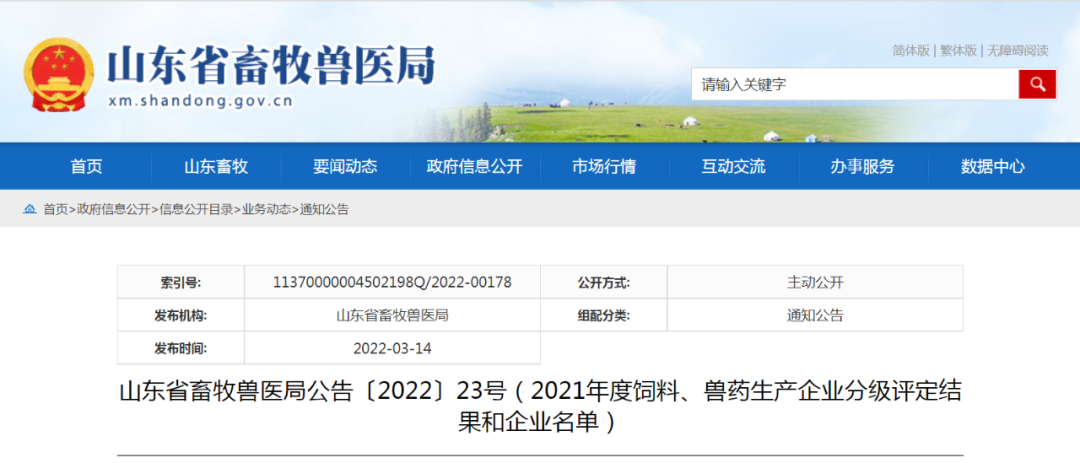Go to 信息公开目录 in breadcrumb
The image size is (1080, 463).
[x=196, y=209]
